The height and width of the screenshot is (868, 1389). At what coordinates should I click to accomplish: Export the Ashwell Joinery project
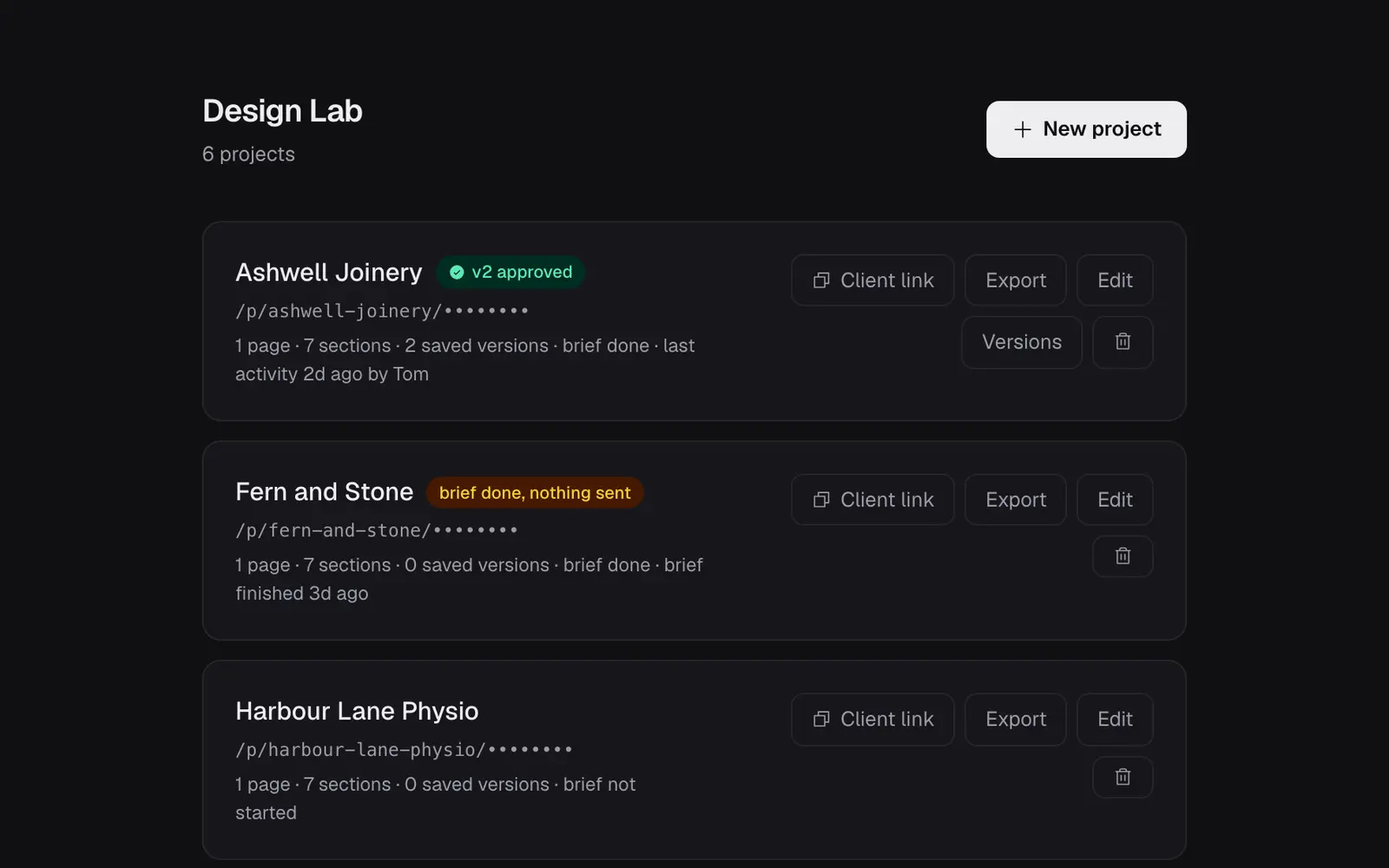coord(1016,280)
